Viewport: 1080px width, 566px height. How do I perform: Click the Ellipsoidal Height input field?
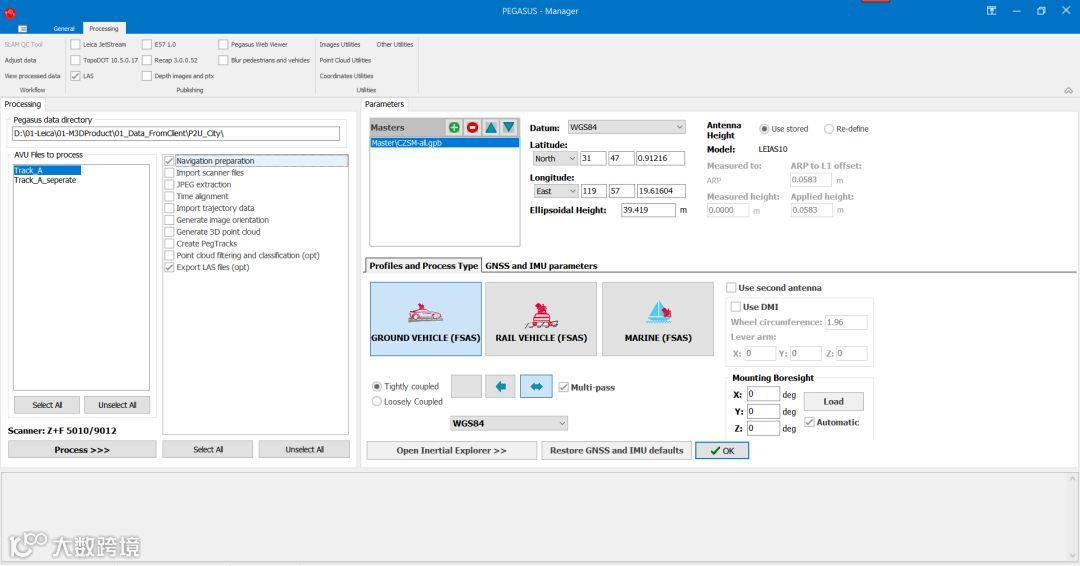(x=648, y=210)
